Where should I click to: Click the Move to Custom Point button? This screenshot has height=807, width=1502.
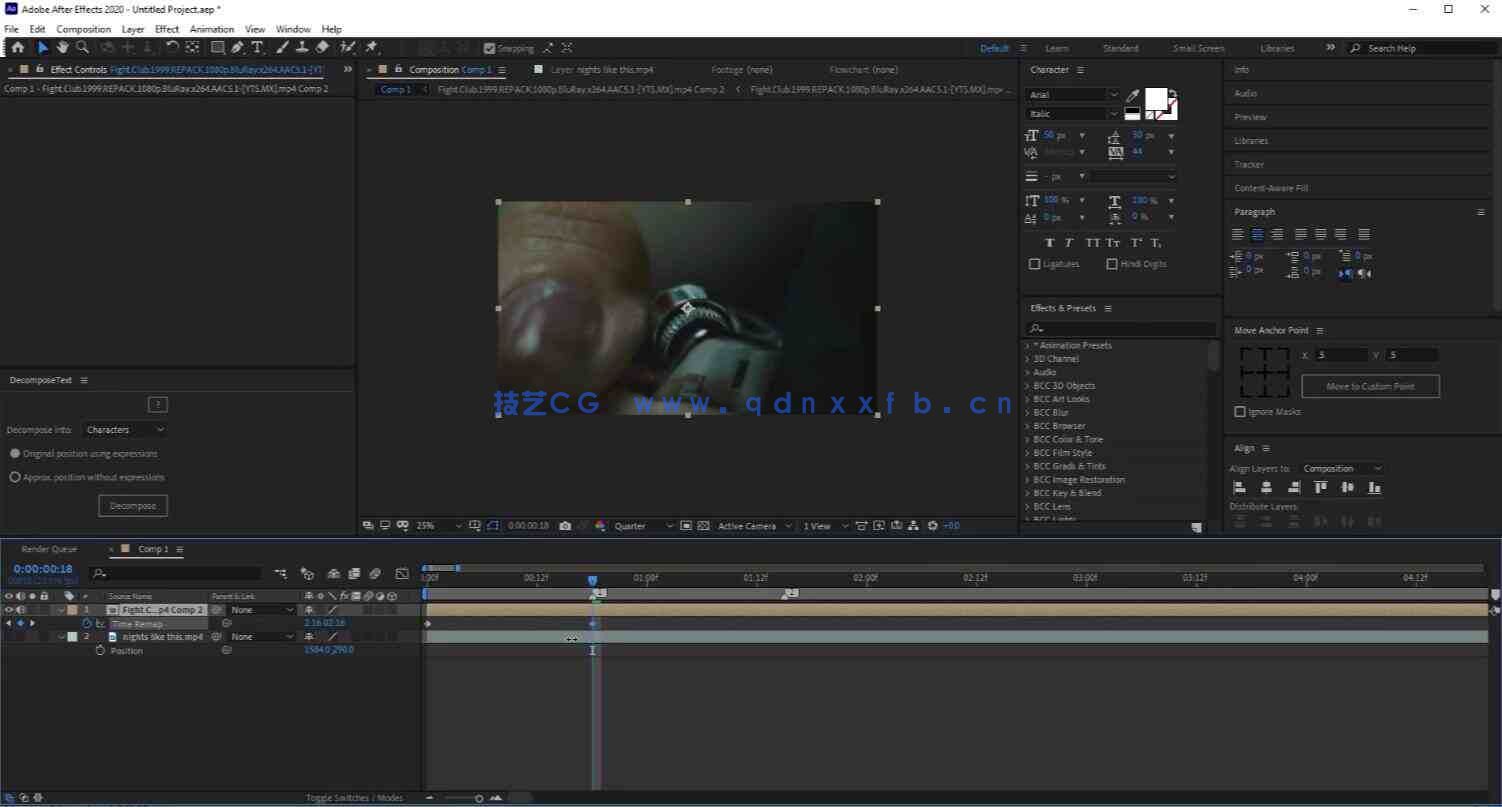tap(1370, 387)
